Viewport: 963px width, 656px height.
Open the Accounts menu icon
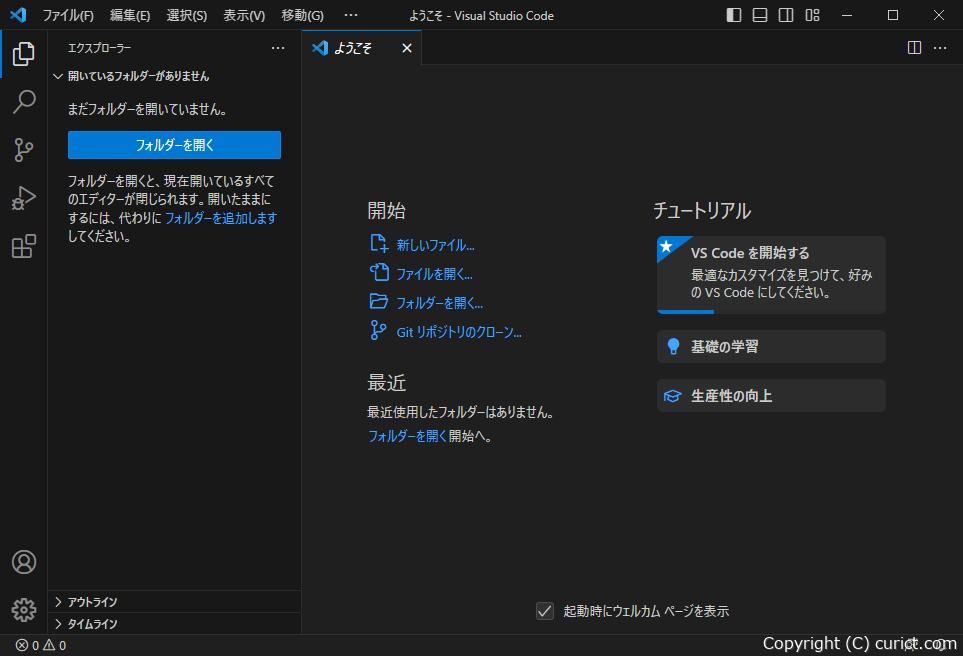pyautogui.click(x=23, y=562)
